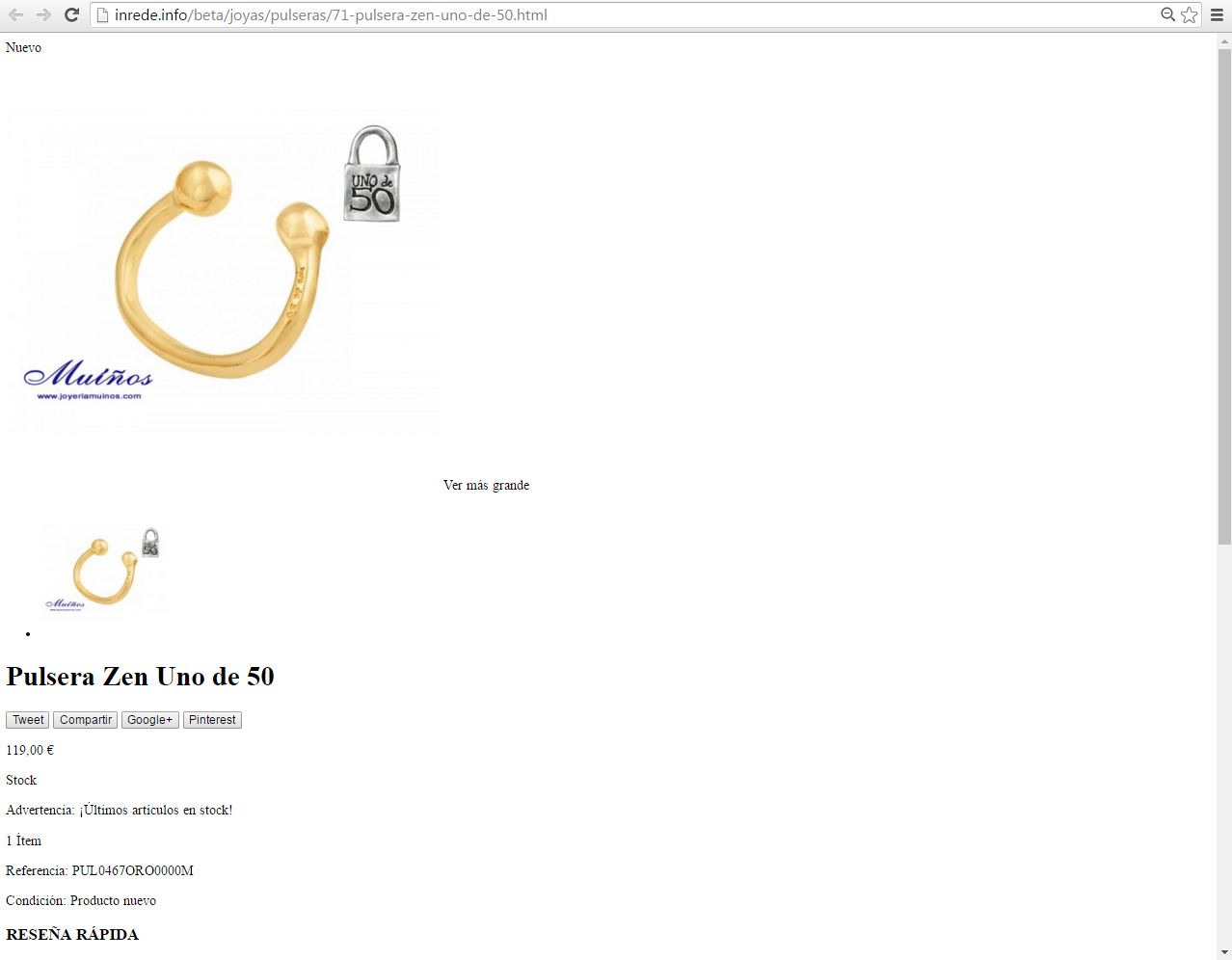Click the browser back arrow

pos(15,14)
